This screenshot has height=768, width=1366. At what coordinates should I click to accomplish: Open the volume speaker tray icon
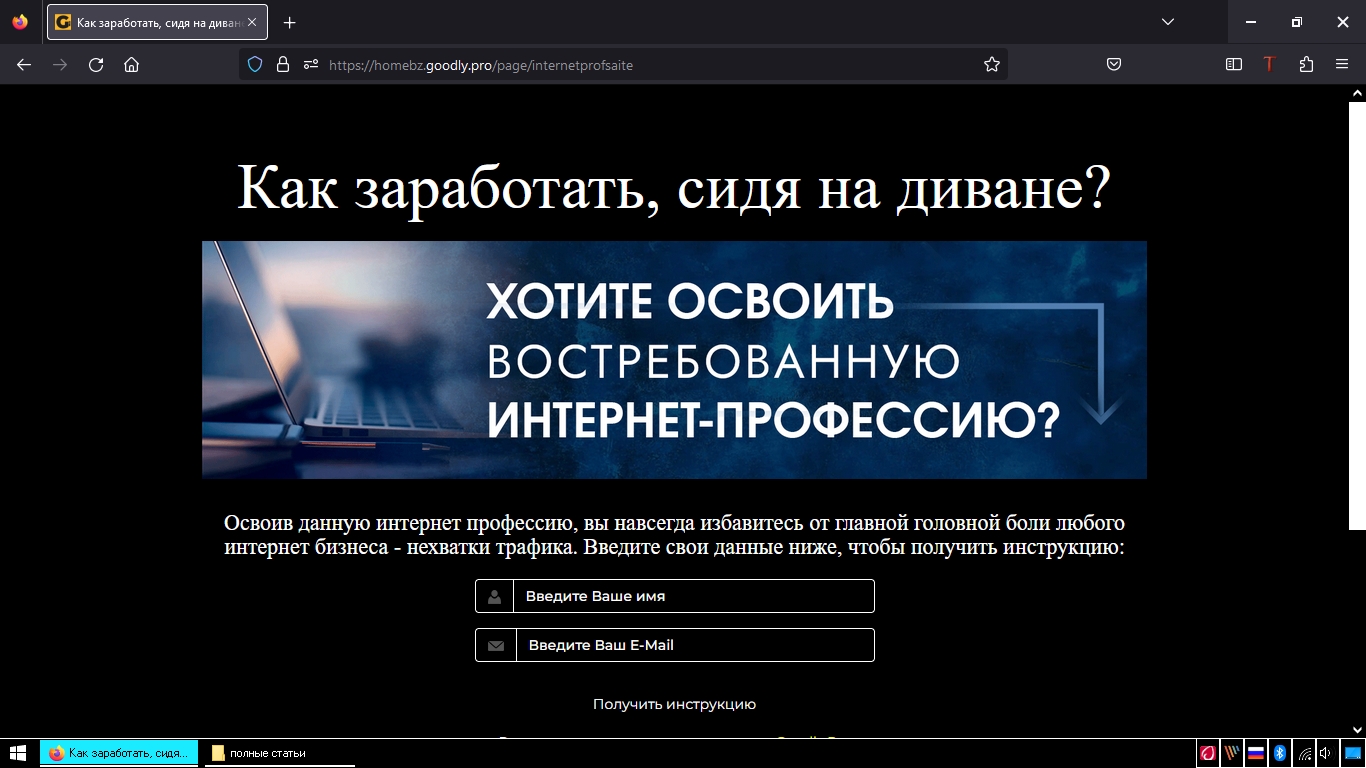(x=1326, y=753)
